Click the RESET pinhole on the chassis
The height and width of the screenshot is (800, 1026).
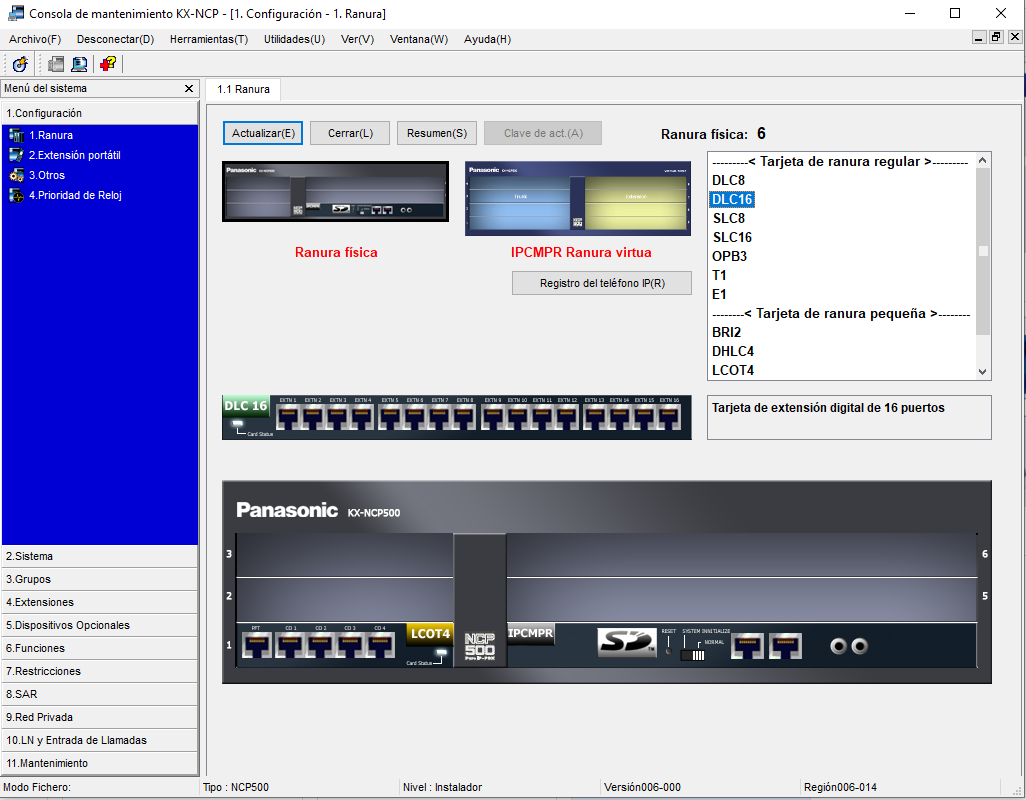pos(668,651)
